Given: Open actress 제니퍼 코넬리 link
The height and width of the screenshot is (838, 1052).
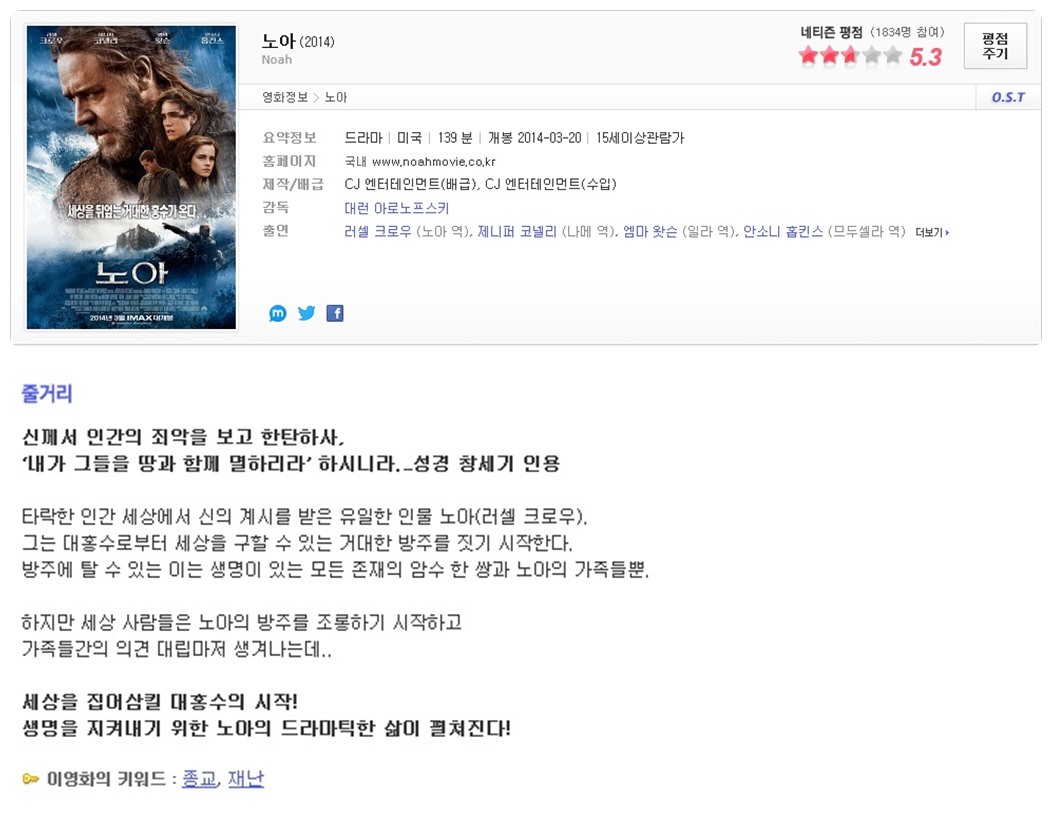Looking at the screenshot, I should [x=517, y=231].
